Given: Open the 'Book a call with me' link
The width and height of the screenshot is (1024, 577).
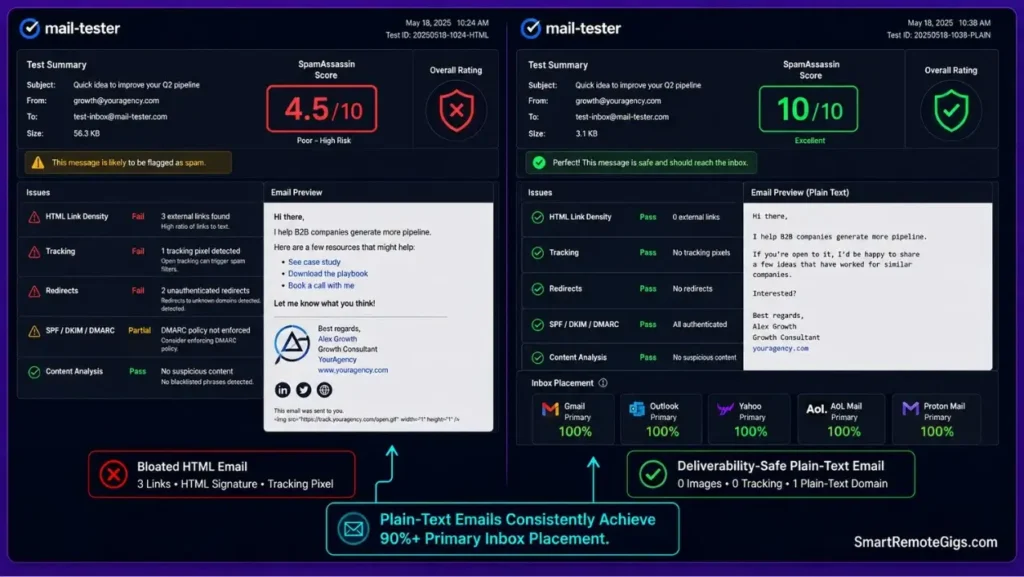Looking at the screenshot, I should pyautogui.click(x=321, y=285).
